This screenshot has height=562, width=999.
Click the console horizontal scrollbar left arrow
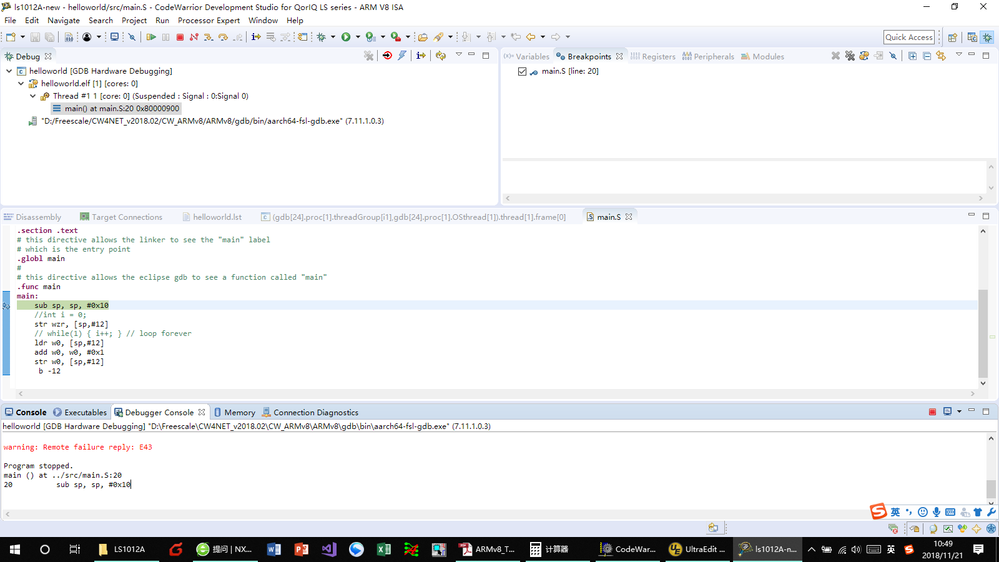(7, 514)
